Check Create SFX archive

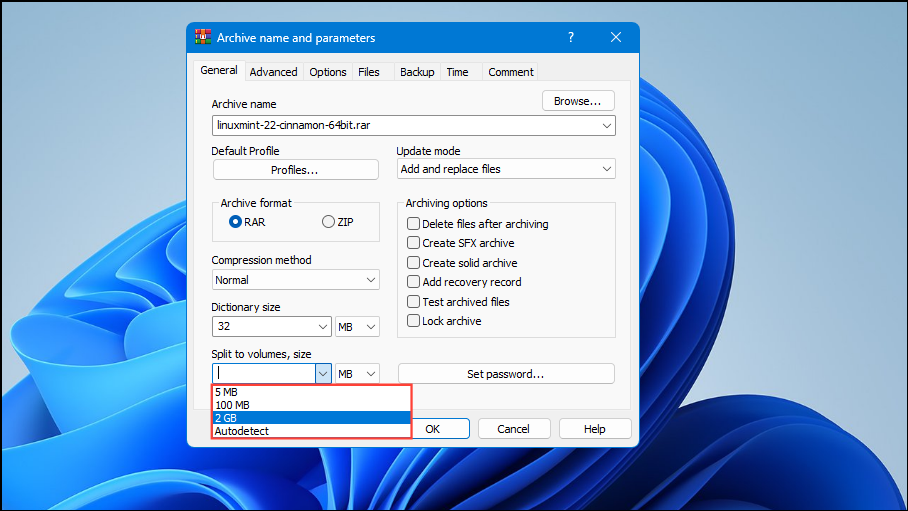pos(413,243)
